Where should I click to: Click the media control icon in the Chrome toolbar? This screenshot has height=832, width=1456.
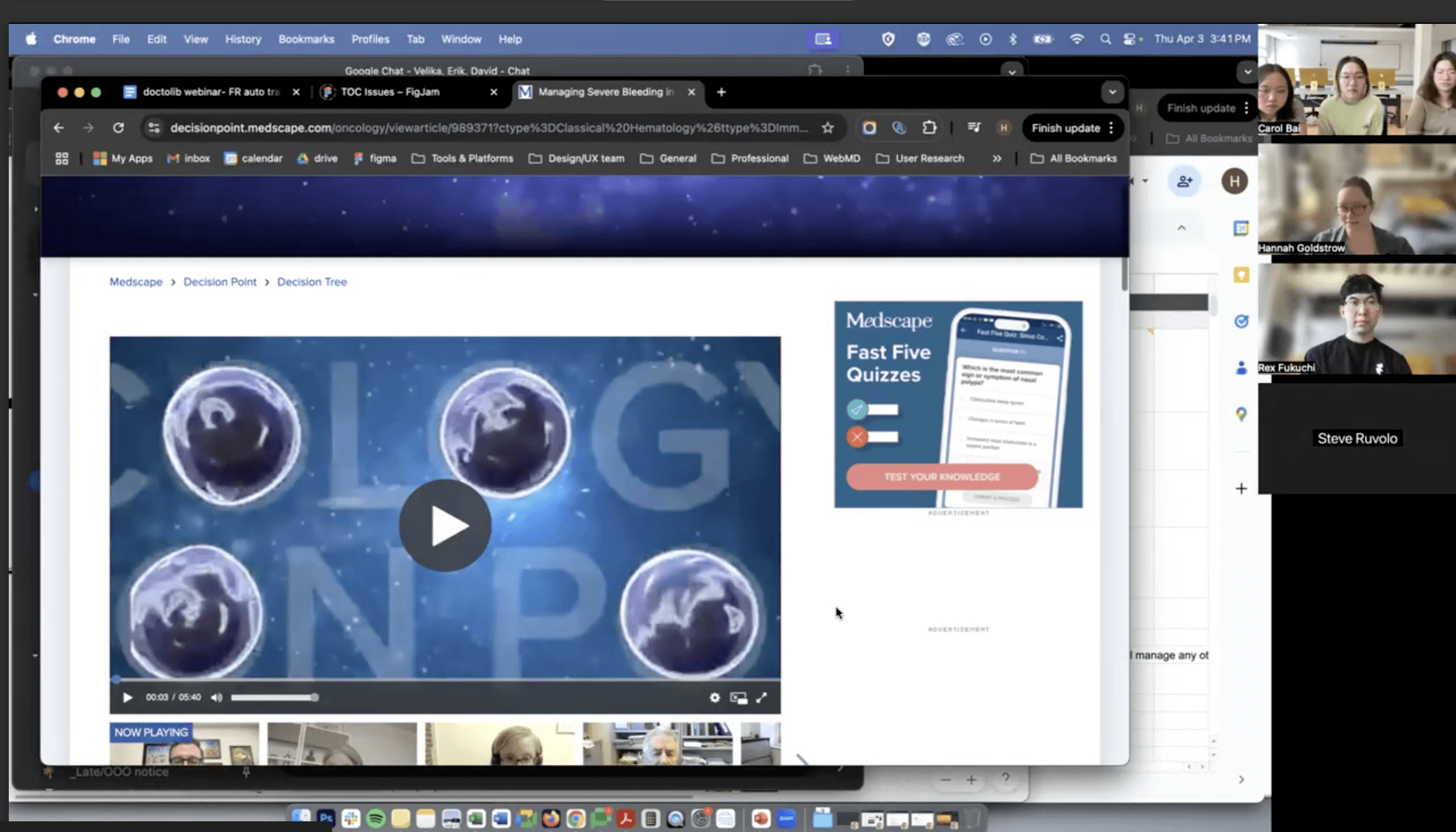[973, 127]
